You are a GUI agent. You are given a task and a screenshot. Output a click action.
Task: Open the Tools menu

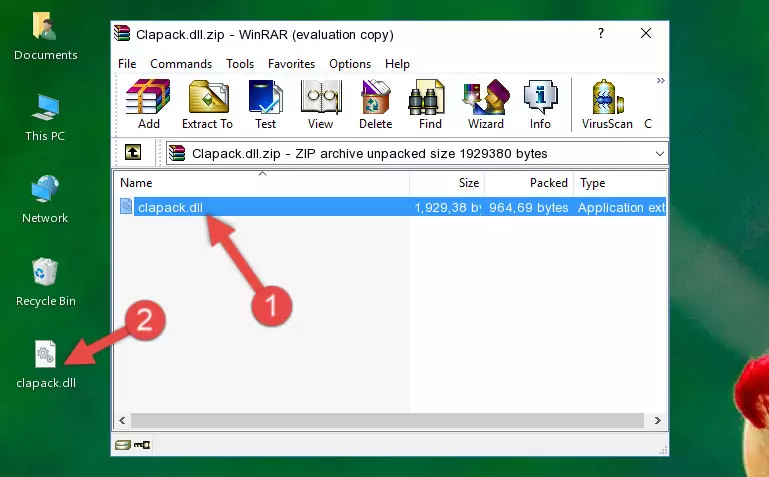tap(240, 64)
